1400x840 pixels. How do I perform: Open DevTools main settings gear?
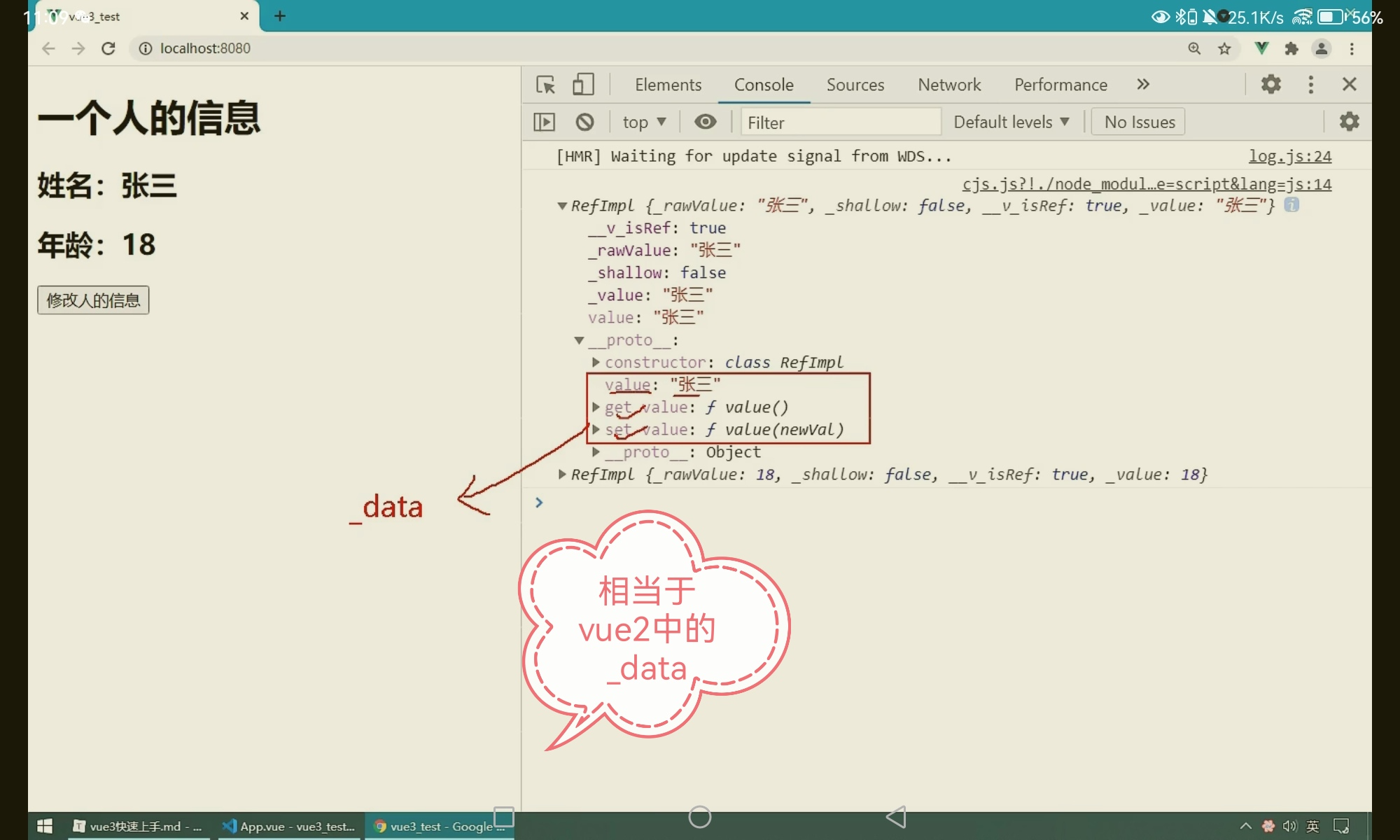pos(1270,84)
